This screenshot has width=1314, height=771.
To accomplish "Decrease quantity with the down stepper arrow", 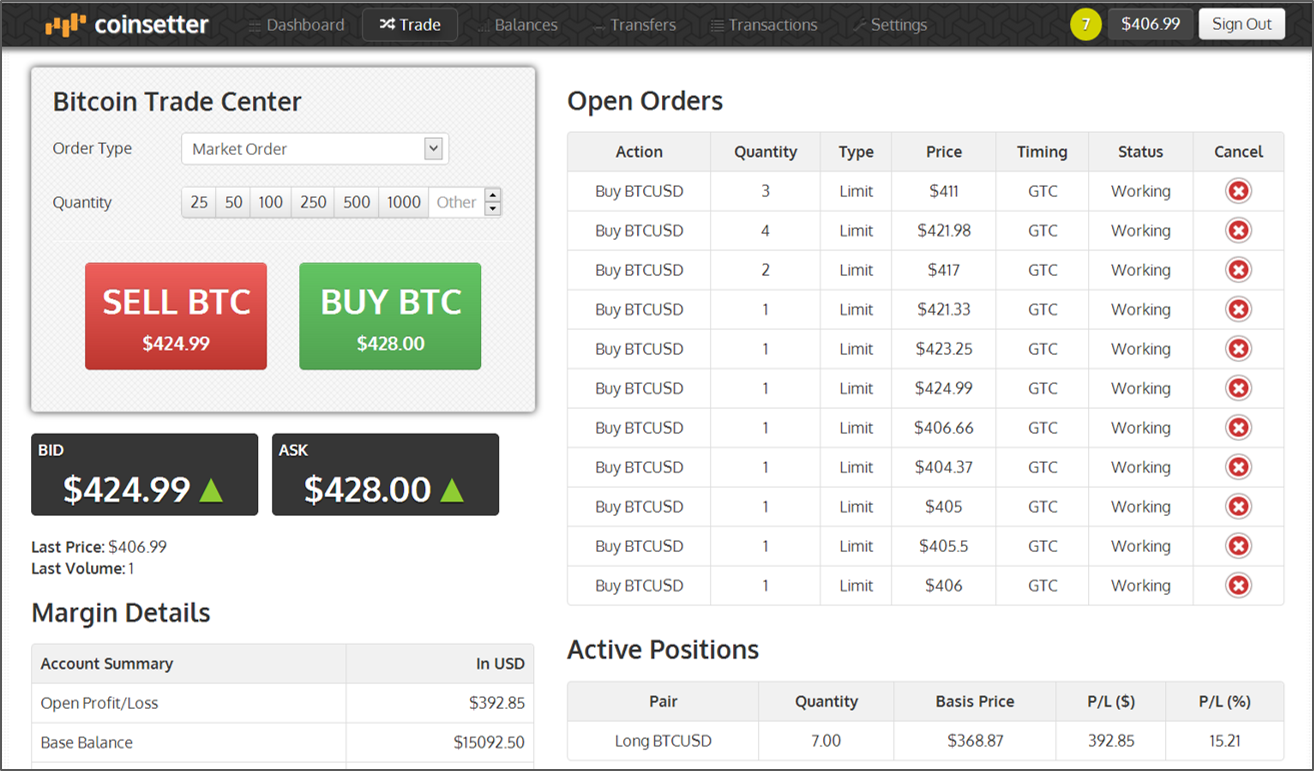I will (x=493, y=209).
